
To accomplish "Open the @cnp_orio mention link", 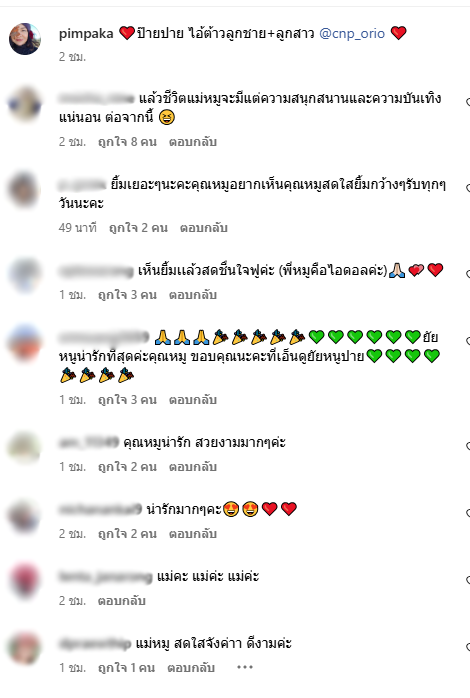I will pos(352,33).
